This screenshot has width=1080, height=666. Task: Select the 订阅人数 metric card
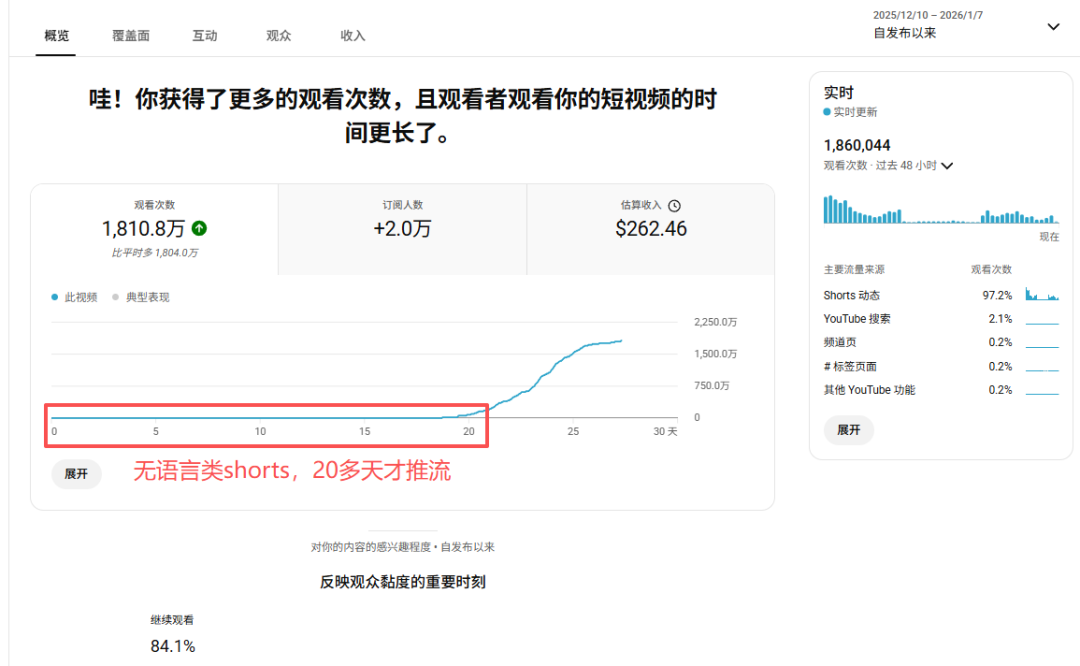[x=403, y=229]
